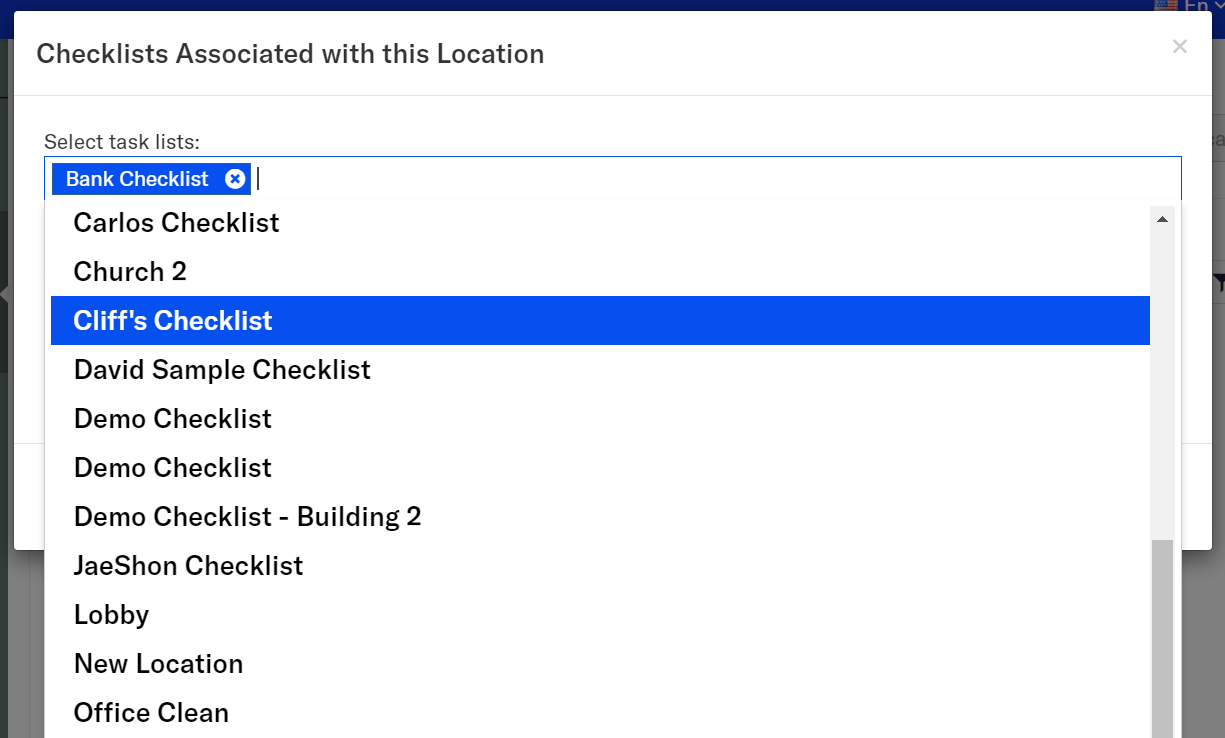Screen dimensions: 1225x738
Task: Click the Bank Checklist tag label
Action: (137, 179)
